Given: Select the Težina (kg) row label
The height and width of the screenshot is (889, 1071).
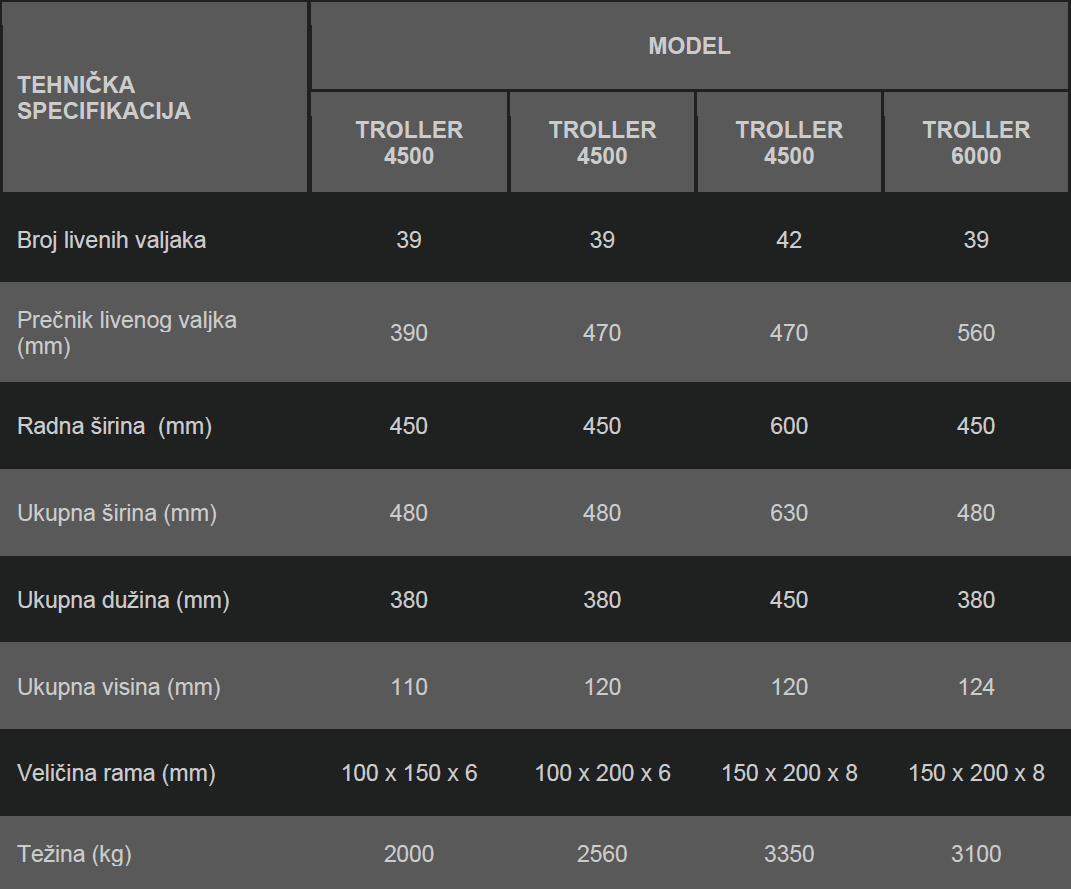Looking at the screenshot, I should [x=74, y=853].
